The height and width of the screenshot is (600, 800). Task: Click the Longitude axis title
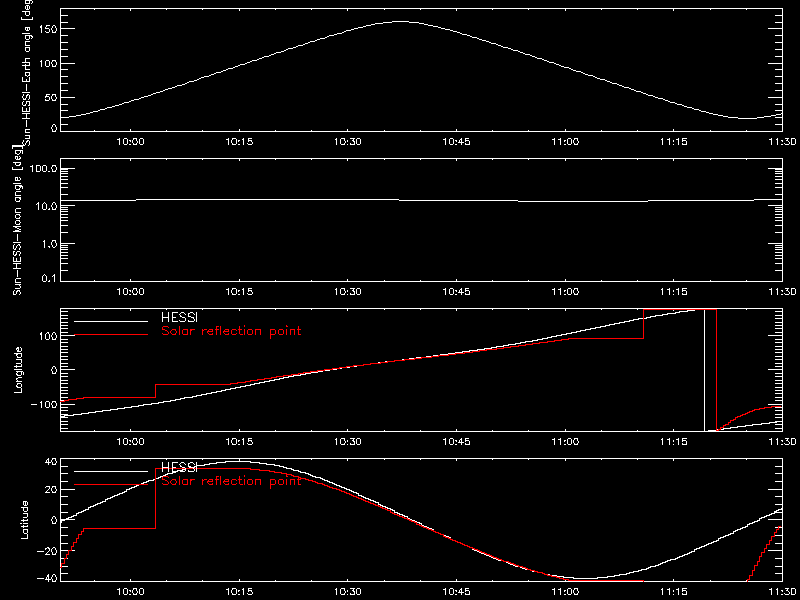point(17,369)
